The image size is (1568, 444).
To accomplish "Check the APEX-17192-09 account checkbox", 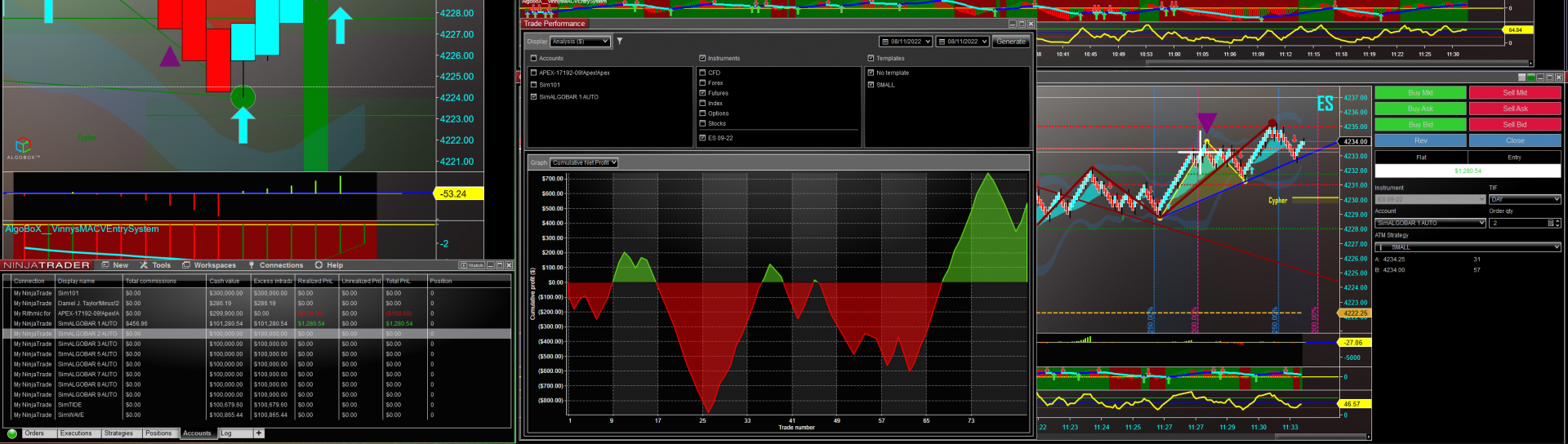I will [x=534, y=73].
